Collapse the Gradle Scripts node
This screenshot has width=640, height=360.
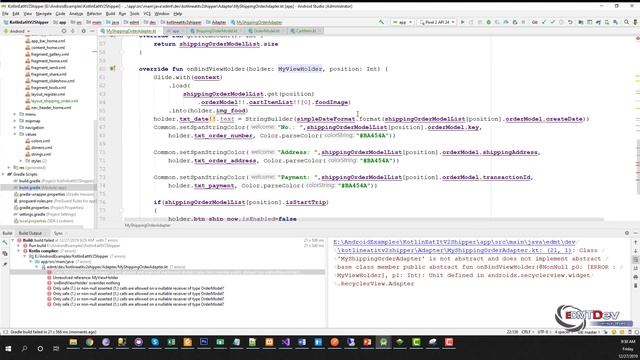(4, 174)
